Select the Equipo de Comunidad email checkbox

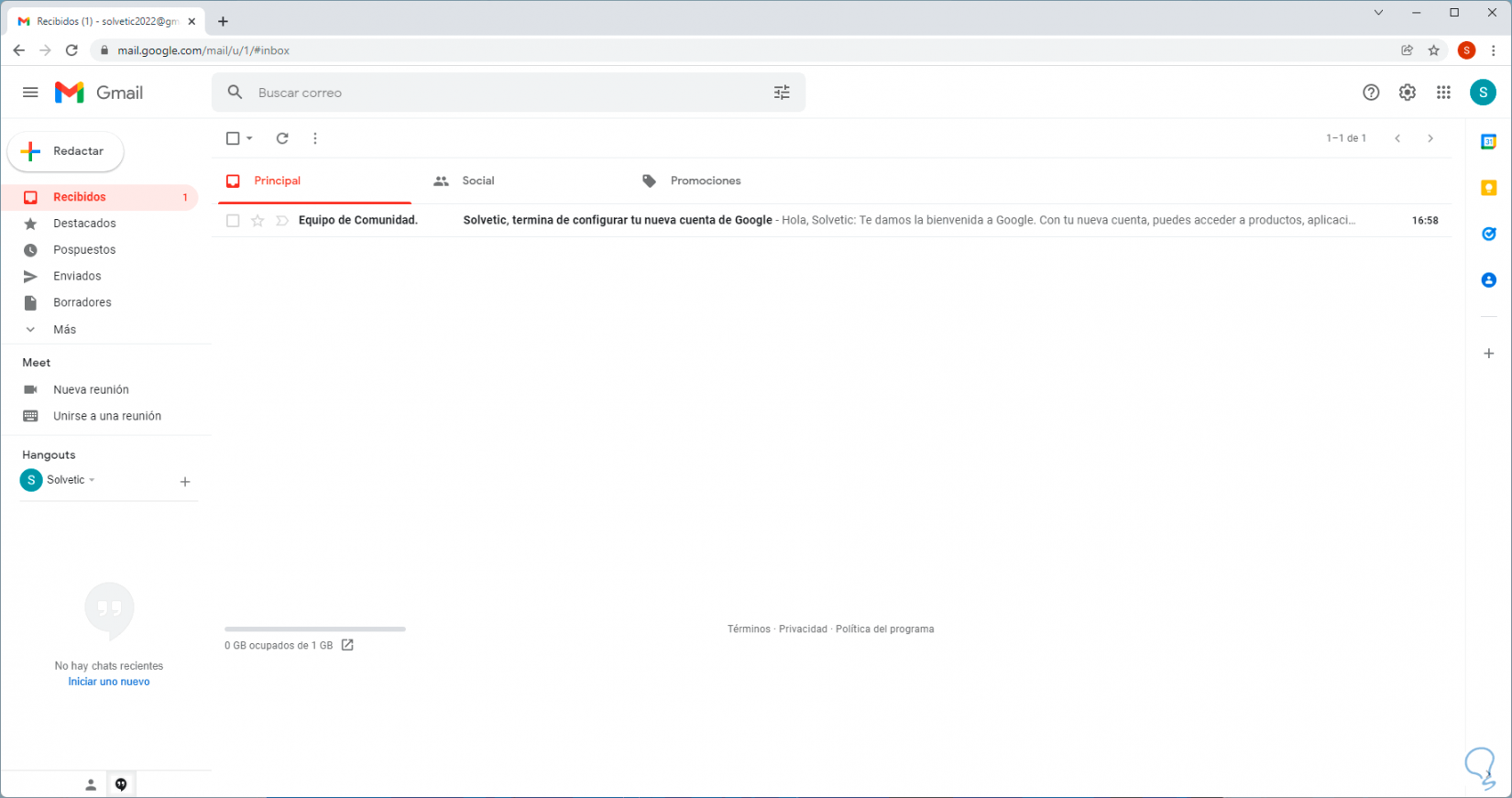click(x=233, y=221)
